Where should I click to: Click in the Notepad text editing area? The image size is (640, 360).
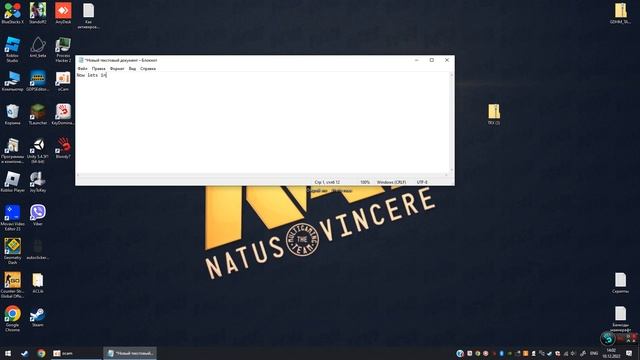click(262, 122)
